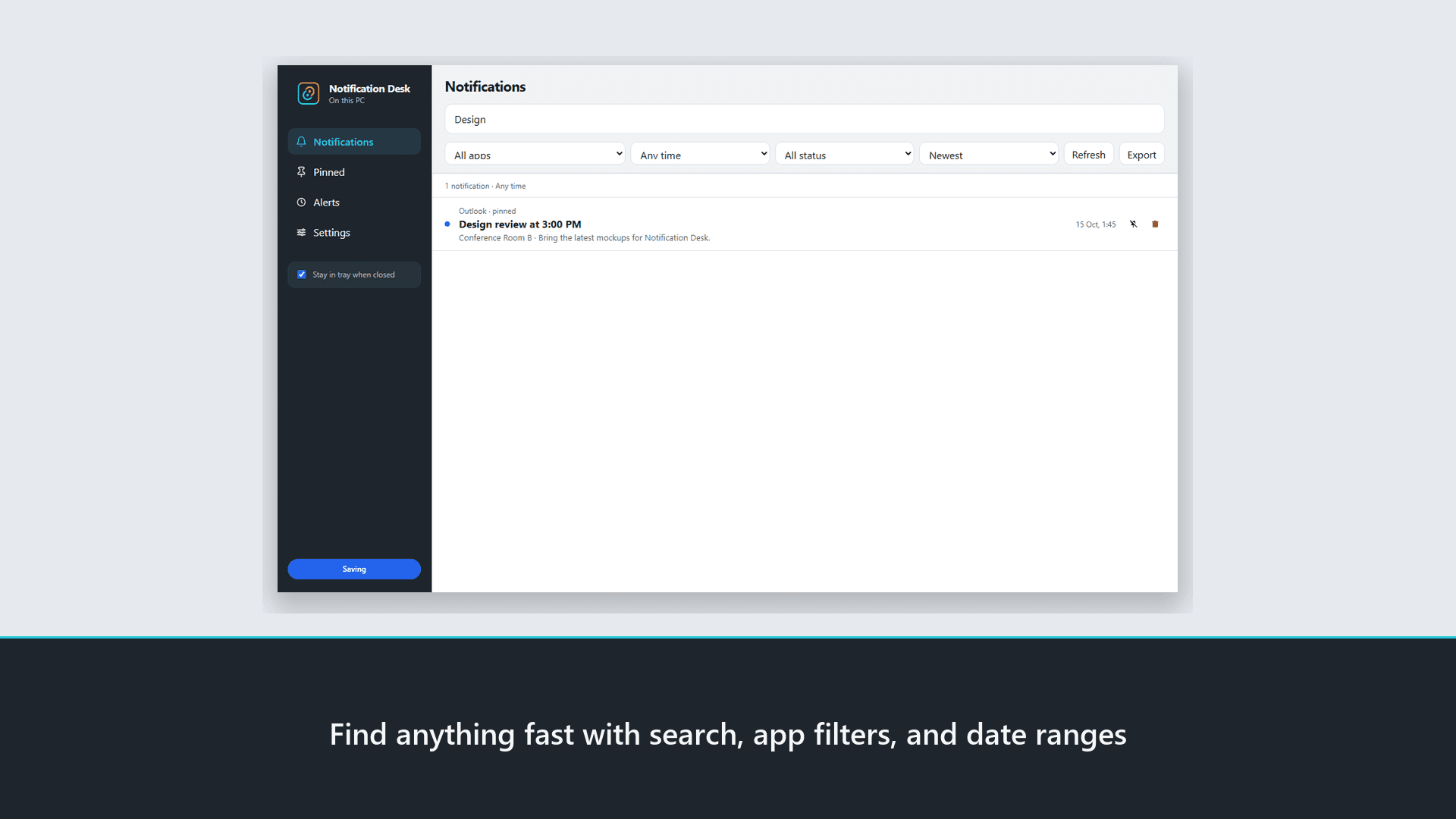
Task: Open the Pinned section
Action: 354,172
